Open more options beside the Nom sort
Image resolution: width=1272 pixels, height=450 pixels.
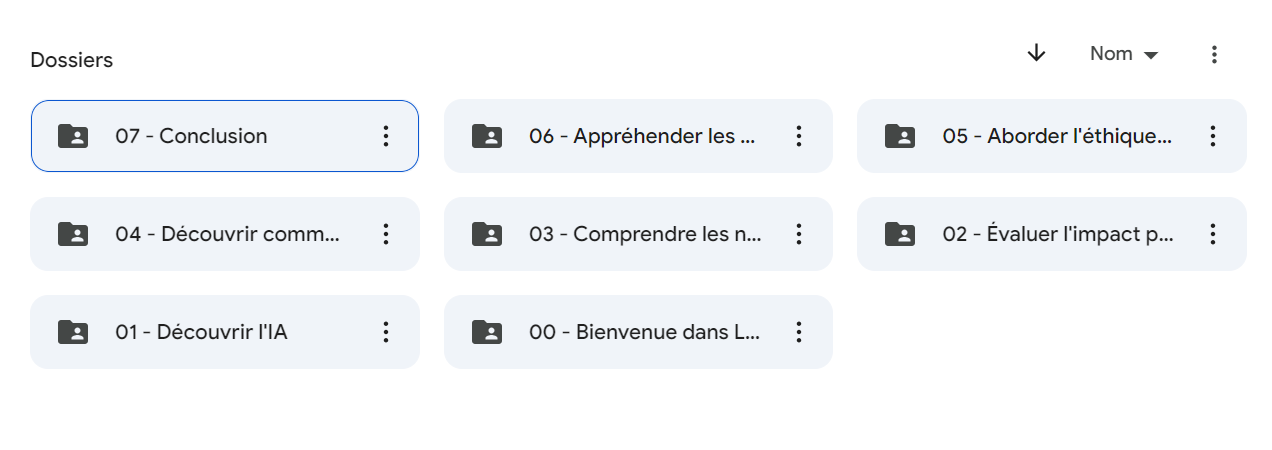(x=1214, y=54)
